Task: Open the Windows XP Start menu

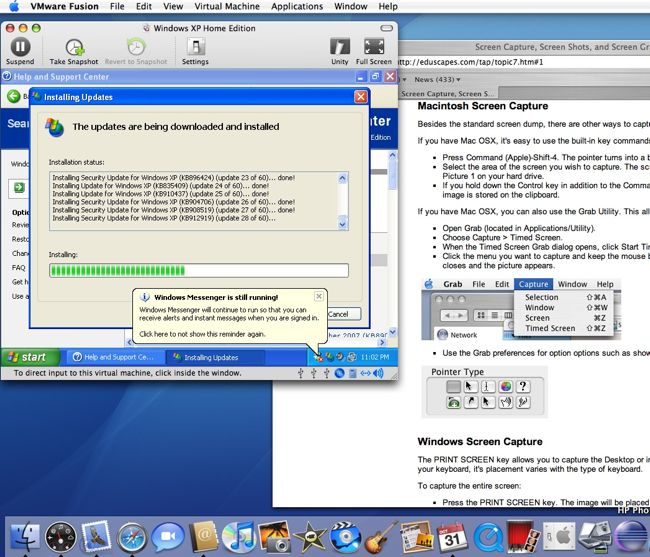Action: click(x=28, y=357)
